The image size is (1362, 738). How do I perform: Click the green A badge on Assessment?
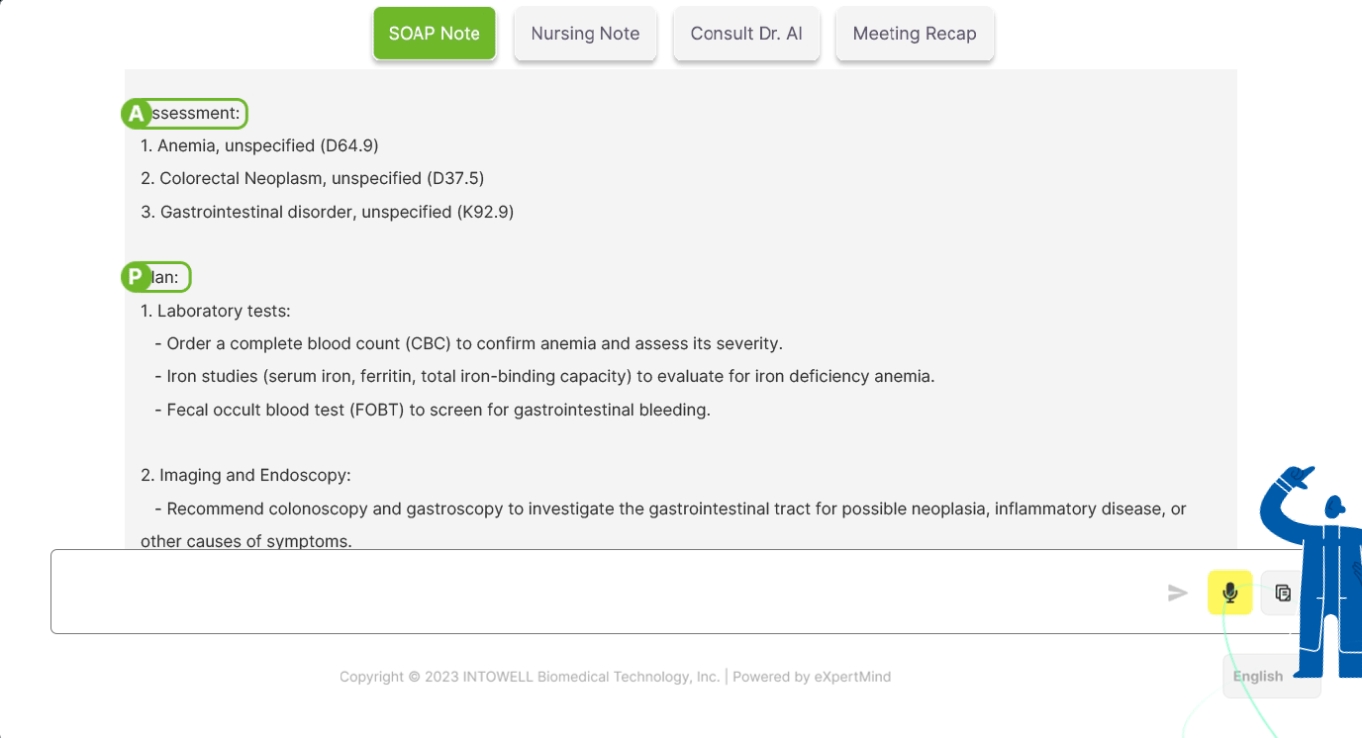135,114
